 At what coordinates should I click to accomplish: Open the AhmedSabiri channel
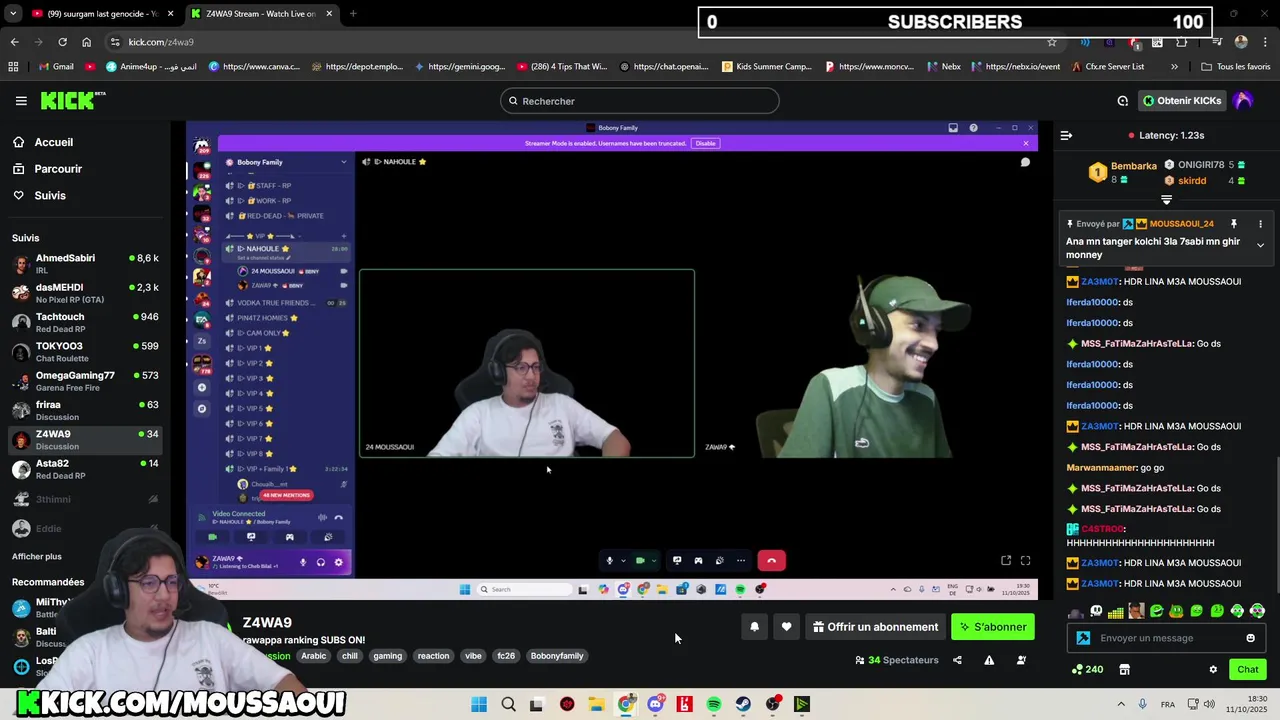pos(85,264)
